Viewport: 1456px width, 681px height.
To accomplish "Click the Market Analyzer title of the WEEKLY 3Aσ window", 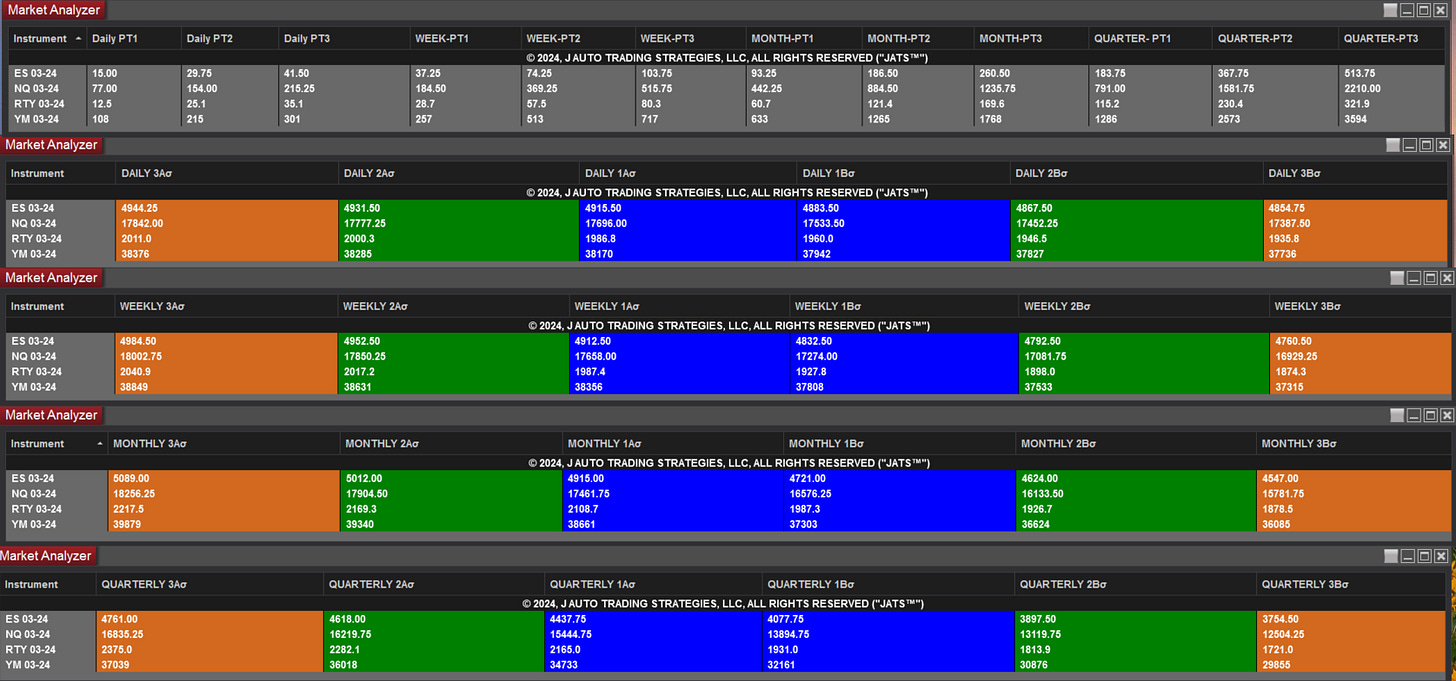I will [52, 278].
